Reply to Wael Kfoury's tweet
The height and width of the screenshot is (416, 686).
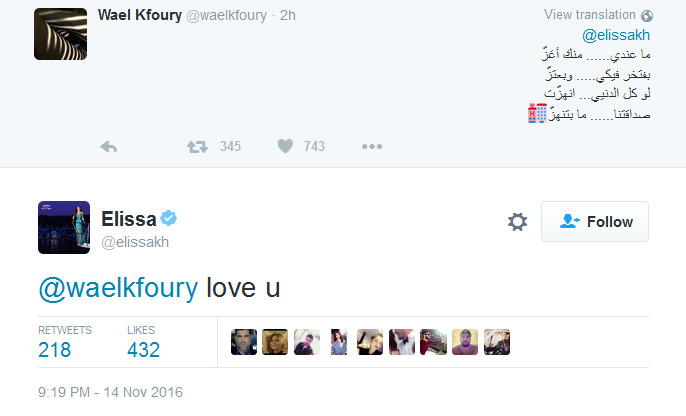pyautogui.click(x=110, y=146)
